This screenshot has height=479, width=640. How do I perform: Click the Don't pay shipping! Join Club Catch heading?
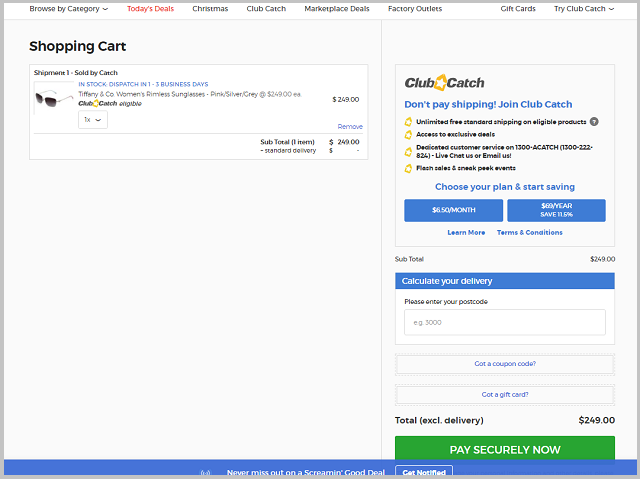488,104
